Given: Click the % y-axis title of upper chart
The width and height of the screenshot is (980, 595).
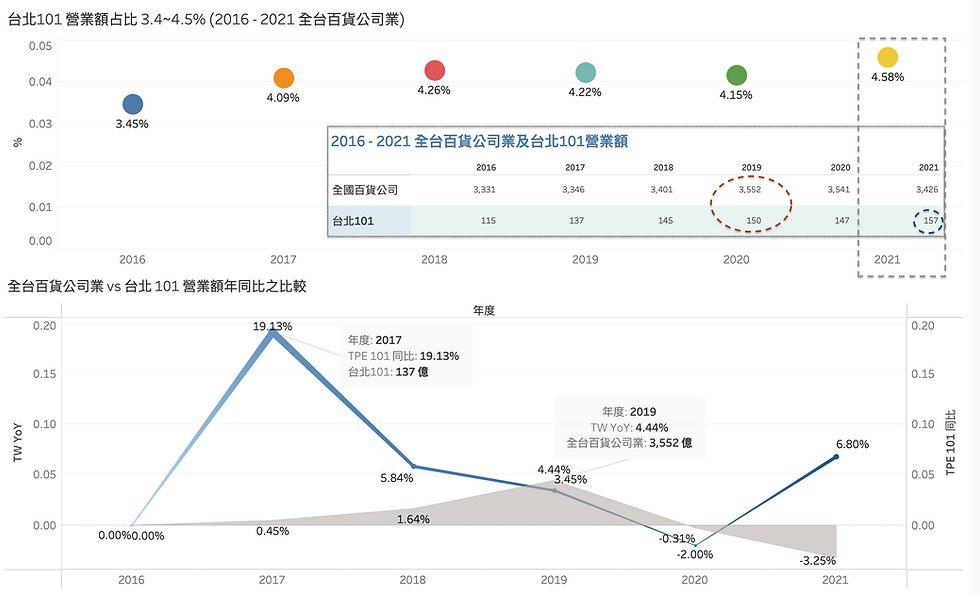Looking at the screenshot, I should 18,142.
